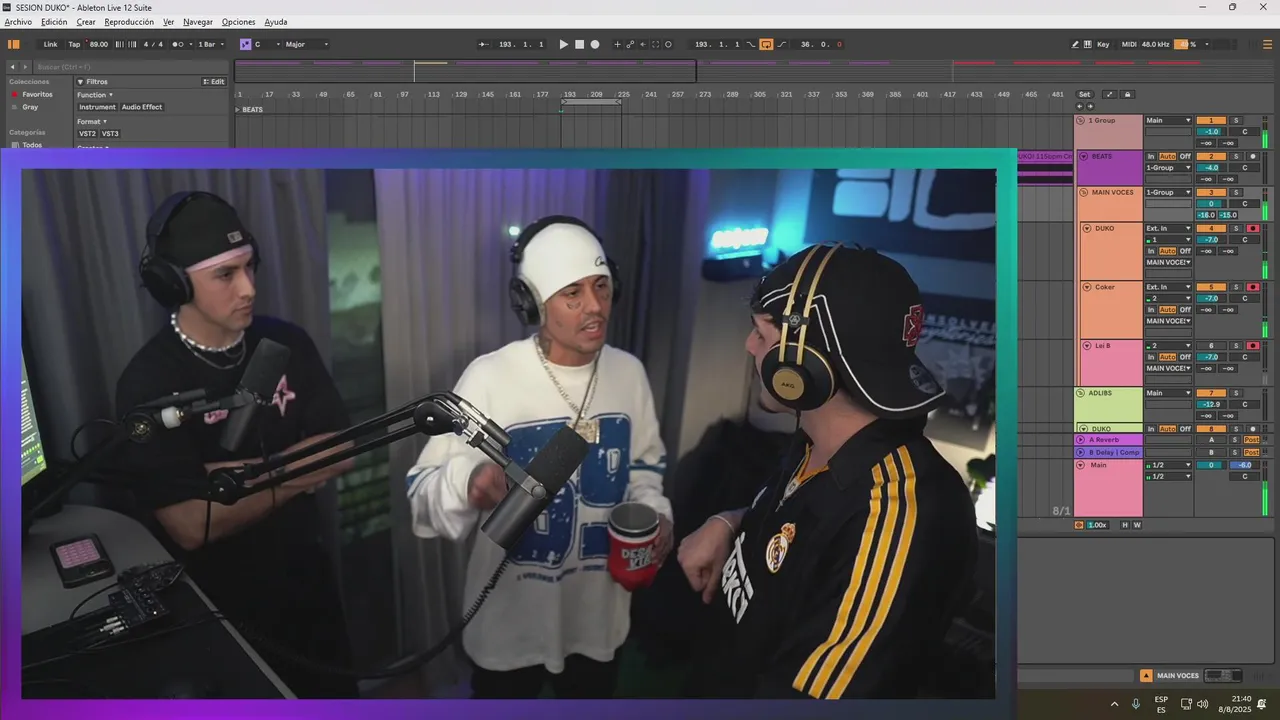Viewport: 1280px width, 720px height.
Task: Toggle the scale mode purple icon
Action: coord(245,44)
